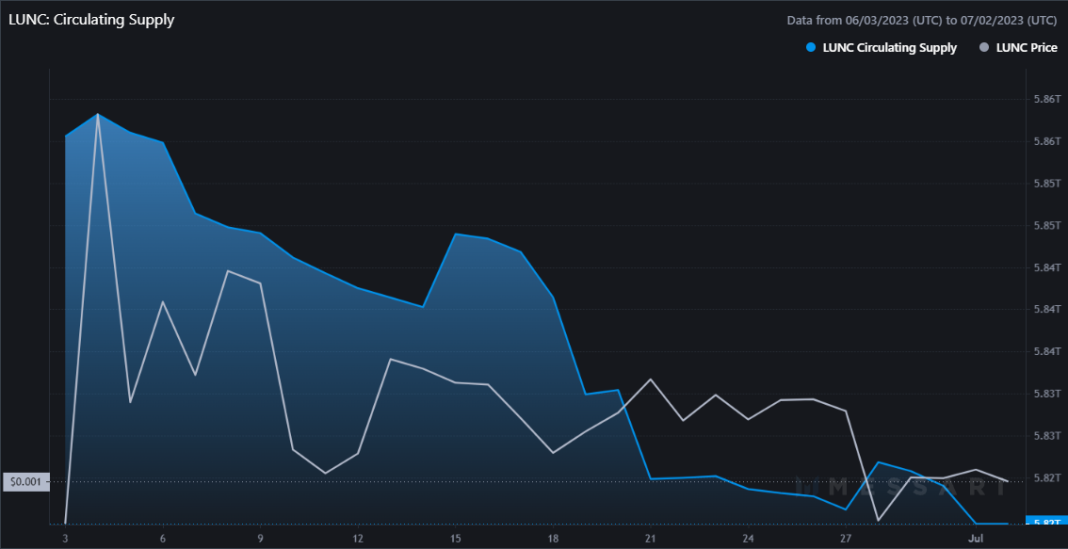Image resolution: width=1068 pixels, height=549 pixels.
Task: Click the topmost 5.86T supply axis label
Action: [x=1045, y=99]
